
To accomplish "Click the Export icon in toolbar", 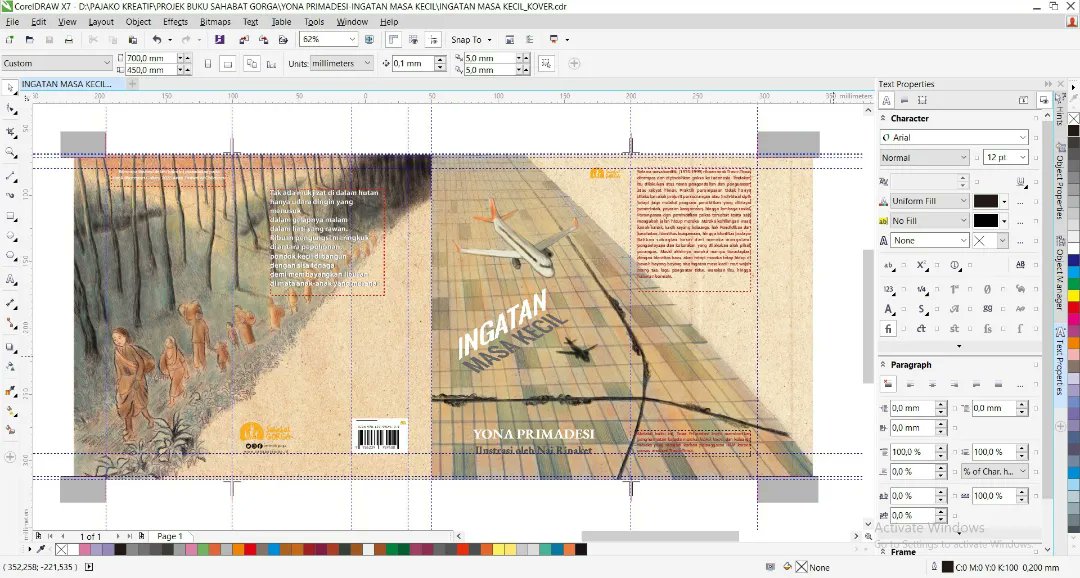I will (x=263, y=40).
